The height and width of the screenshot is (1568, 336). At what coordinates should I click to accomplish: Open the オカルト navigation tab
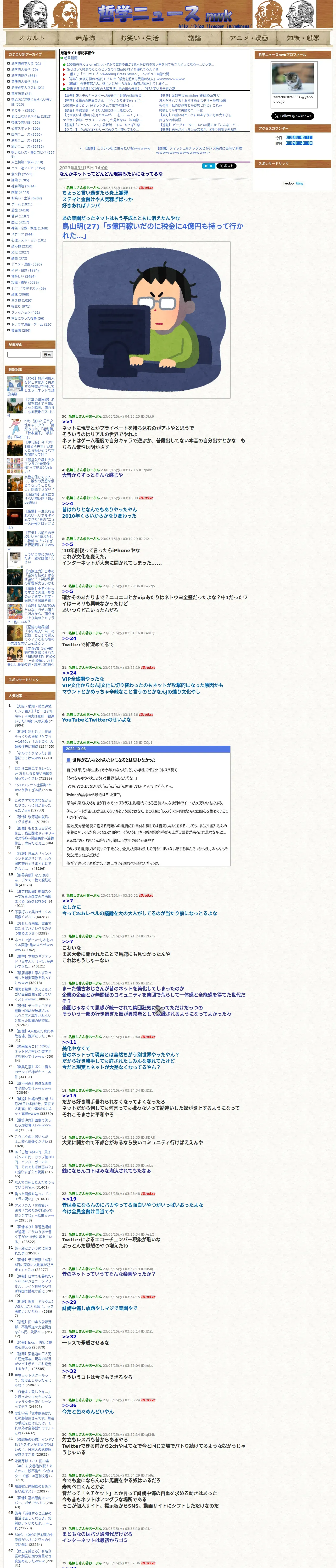32,38
